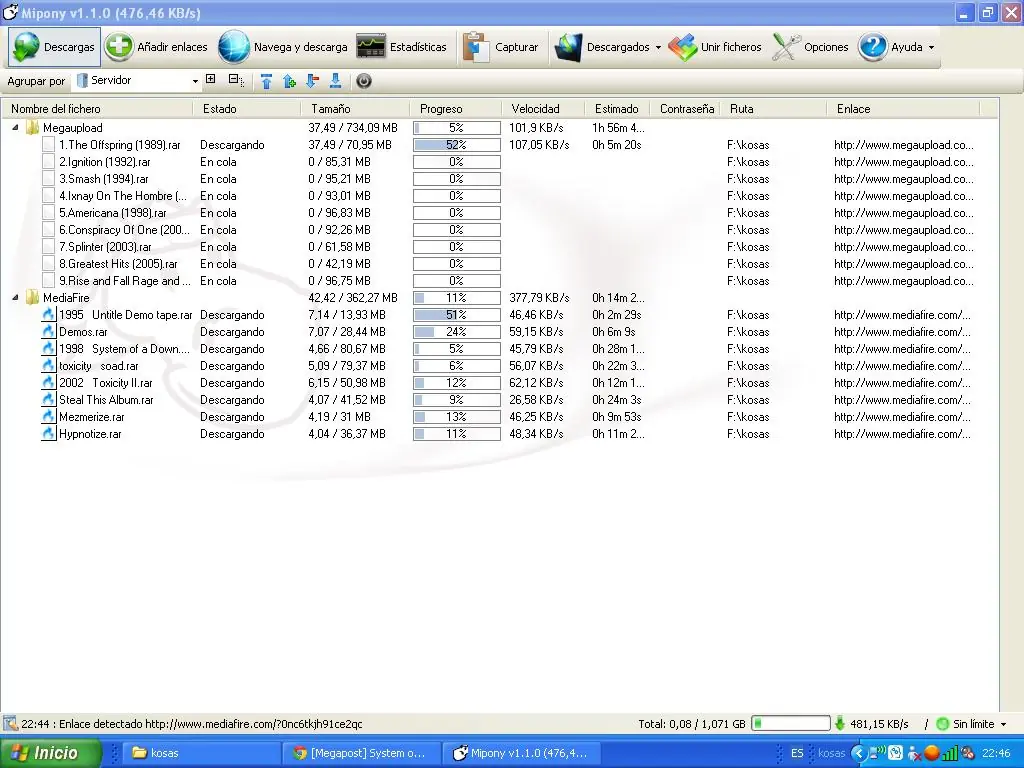
Task: Click the Capturar clipboard button
Action: (x=501, y=47)
